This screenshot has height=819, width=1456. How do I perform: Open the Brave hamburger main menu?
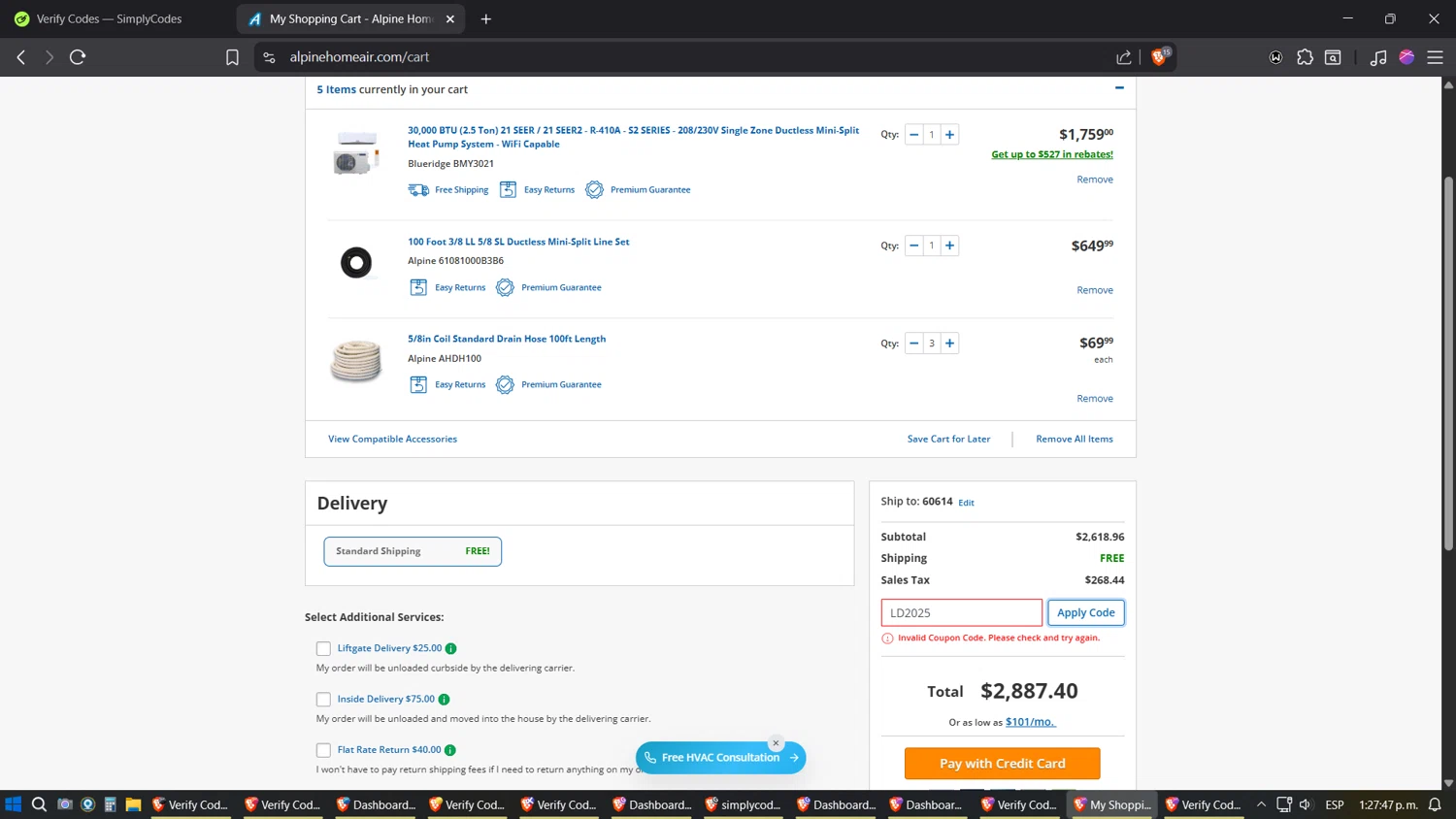coord(1435,57)
